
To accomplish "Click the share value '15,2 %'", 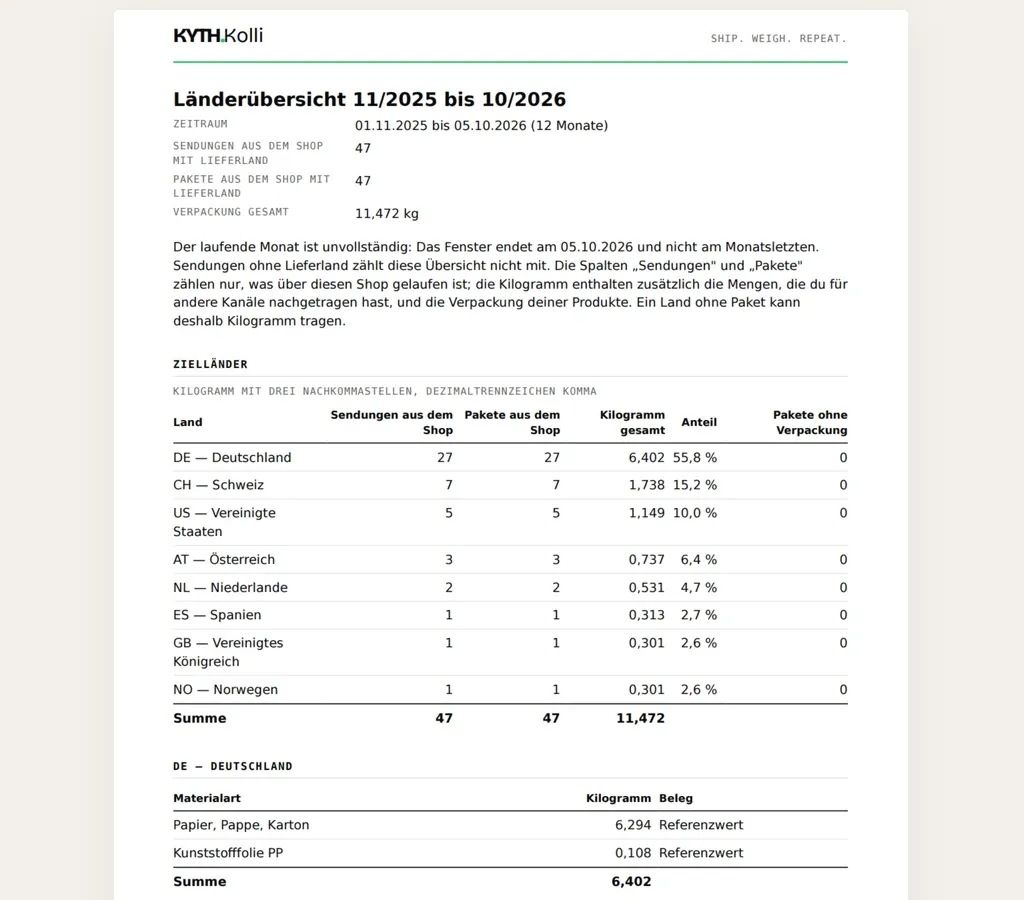I will click(695, 485).
